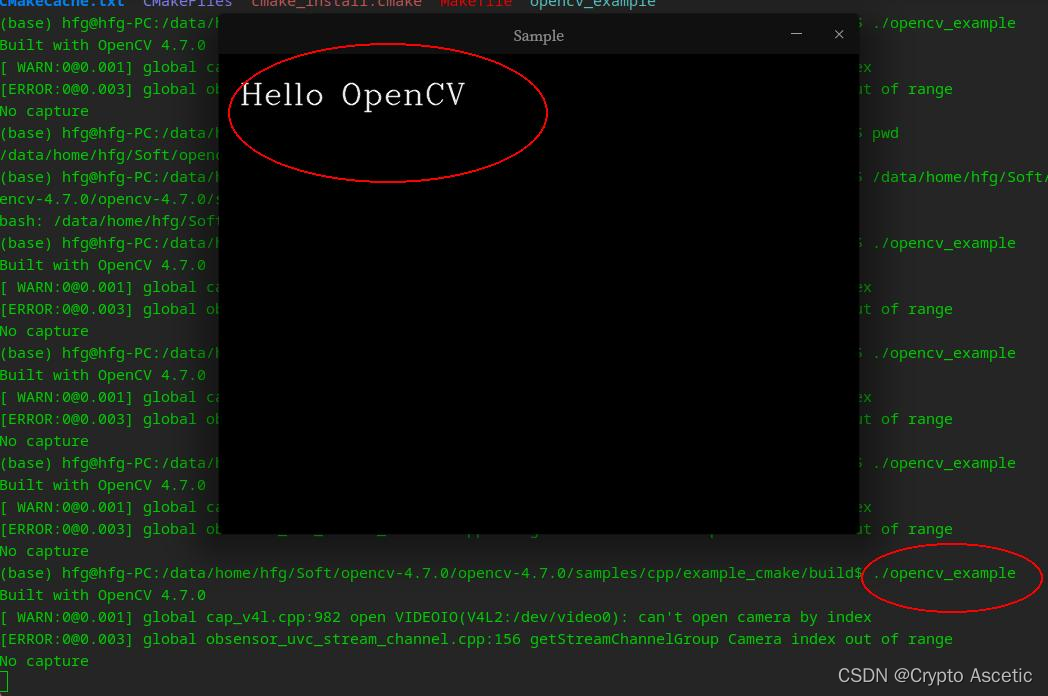
Task: Click the line starting with bash: /data/home
Action: point(110,221)
